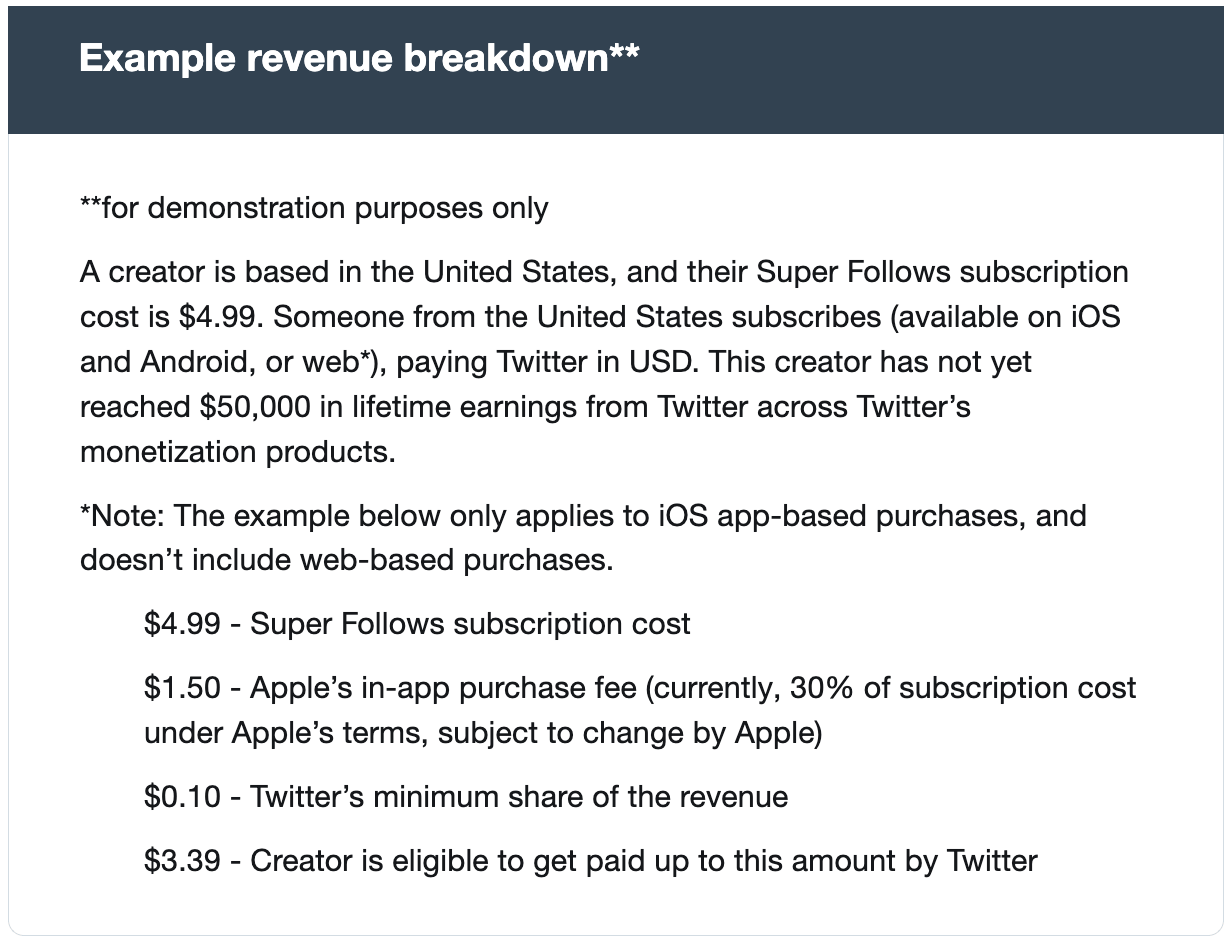Screen dimensions: 1230x952
Task: Click the '30% of subscription cost' text
Action: tap(962, 688)
